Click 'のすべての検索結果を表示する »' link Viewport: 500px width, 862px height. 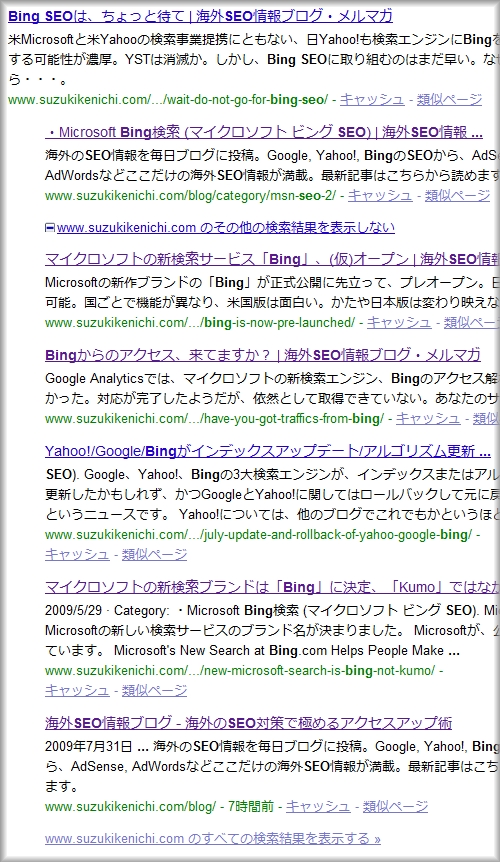pyautogui.click(x=213, y=838)
